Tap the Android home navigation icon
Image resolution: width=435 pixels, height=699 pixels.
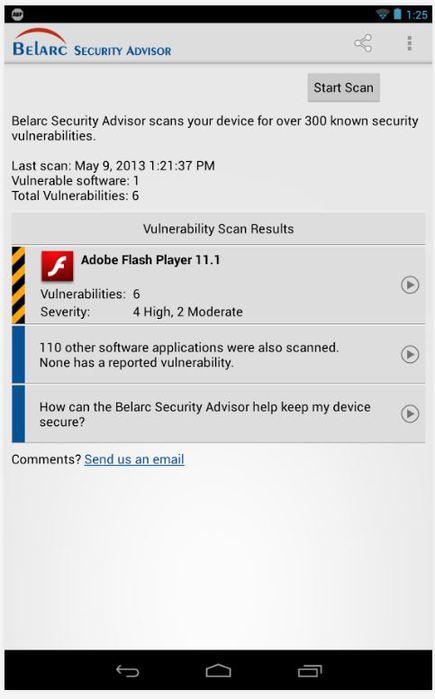point(218,671)
